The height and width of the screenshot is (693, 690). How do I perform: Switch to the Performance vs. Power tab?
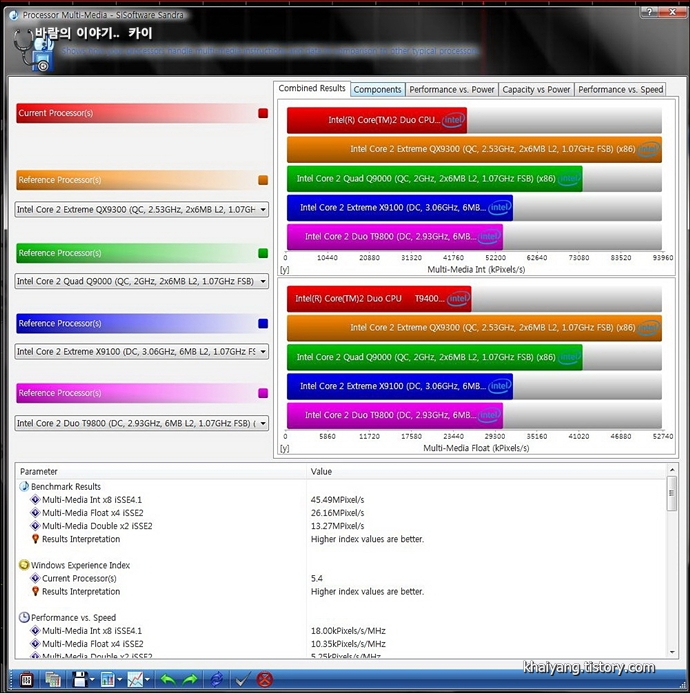[452, 89]
